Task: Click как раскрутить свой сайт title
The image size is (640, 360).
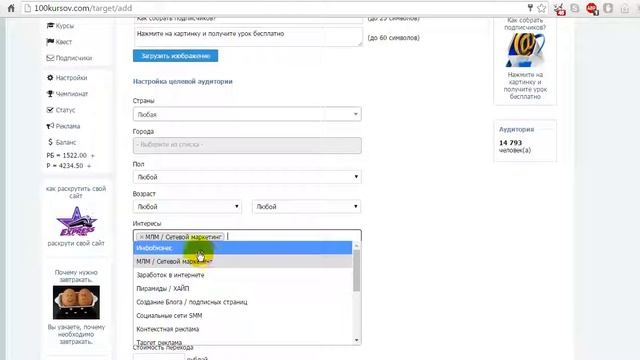Action: click(x=76, y=192)
